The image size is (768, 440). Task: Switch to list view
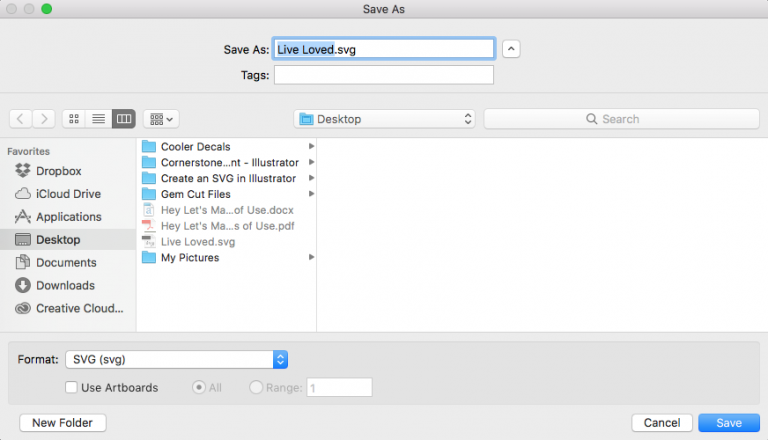98,119
